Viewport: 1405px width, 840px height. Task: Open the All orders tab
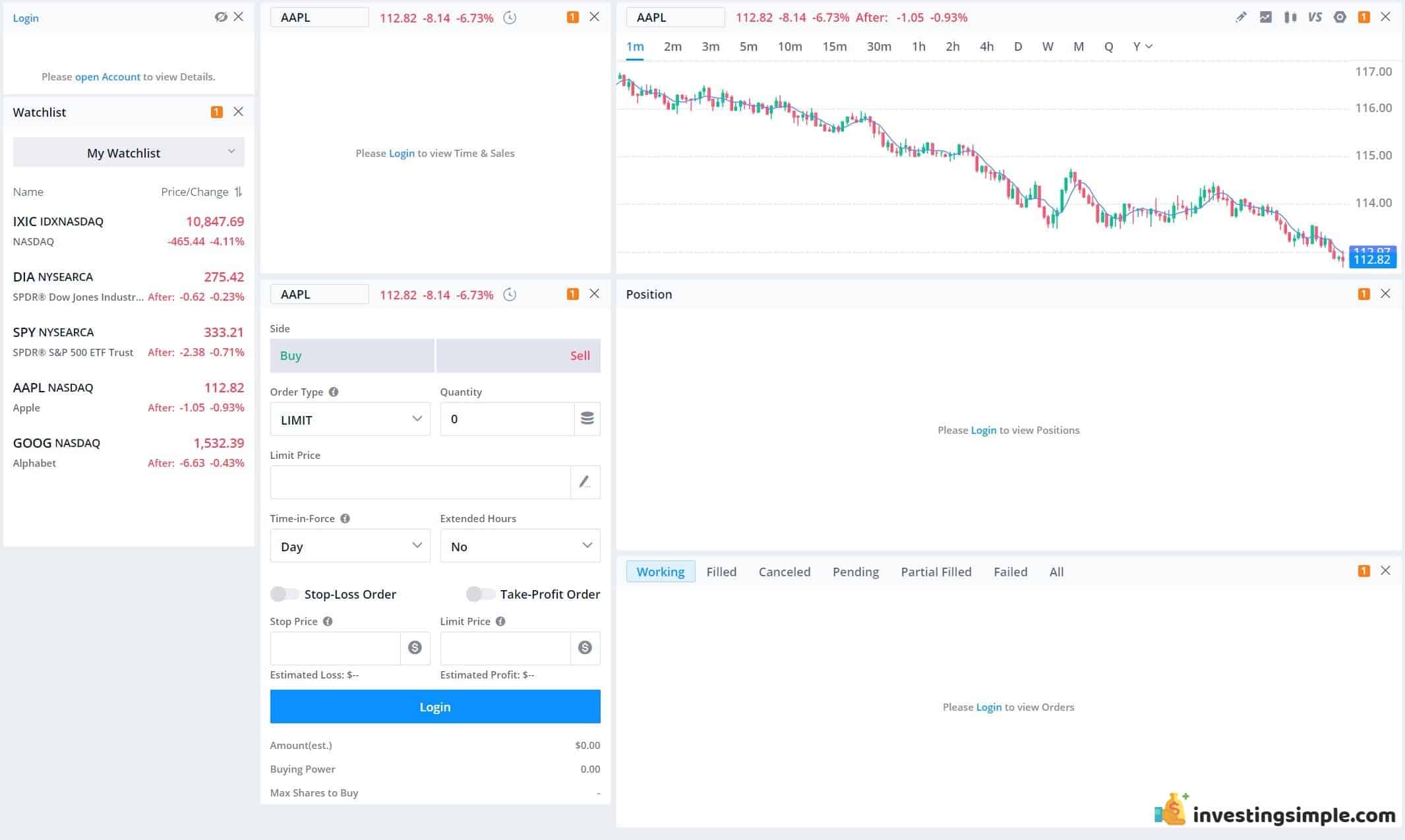[x=1056, y=572]
